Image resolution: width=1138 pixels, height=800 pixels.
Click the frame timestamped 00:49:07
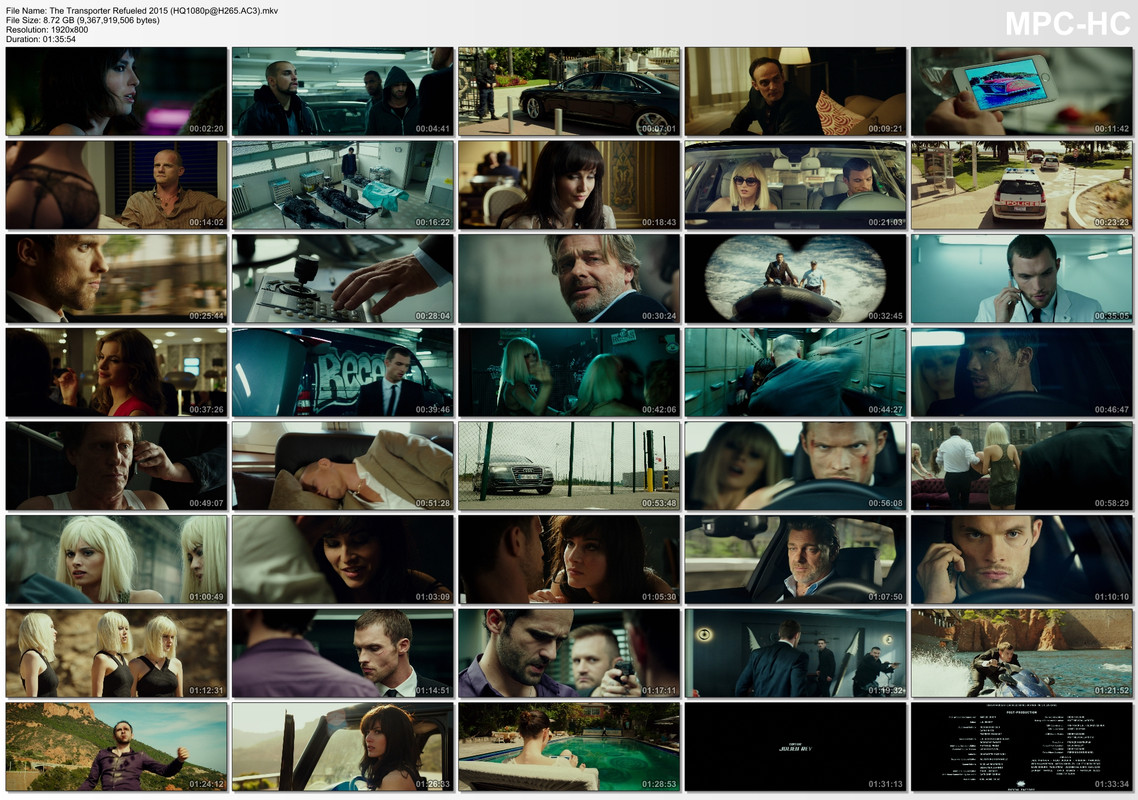pyautogui.click(x=116, y=466)
